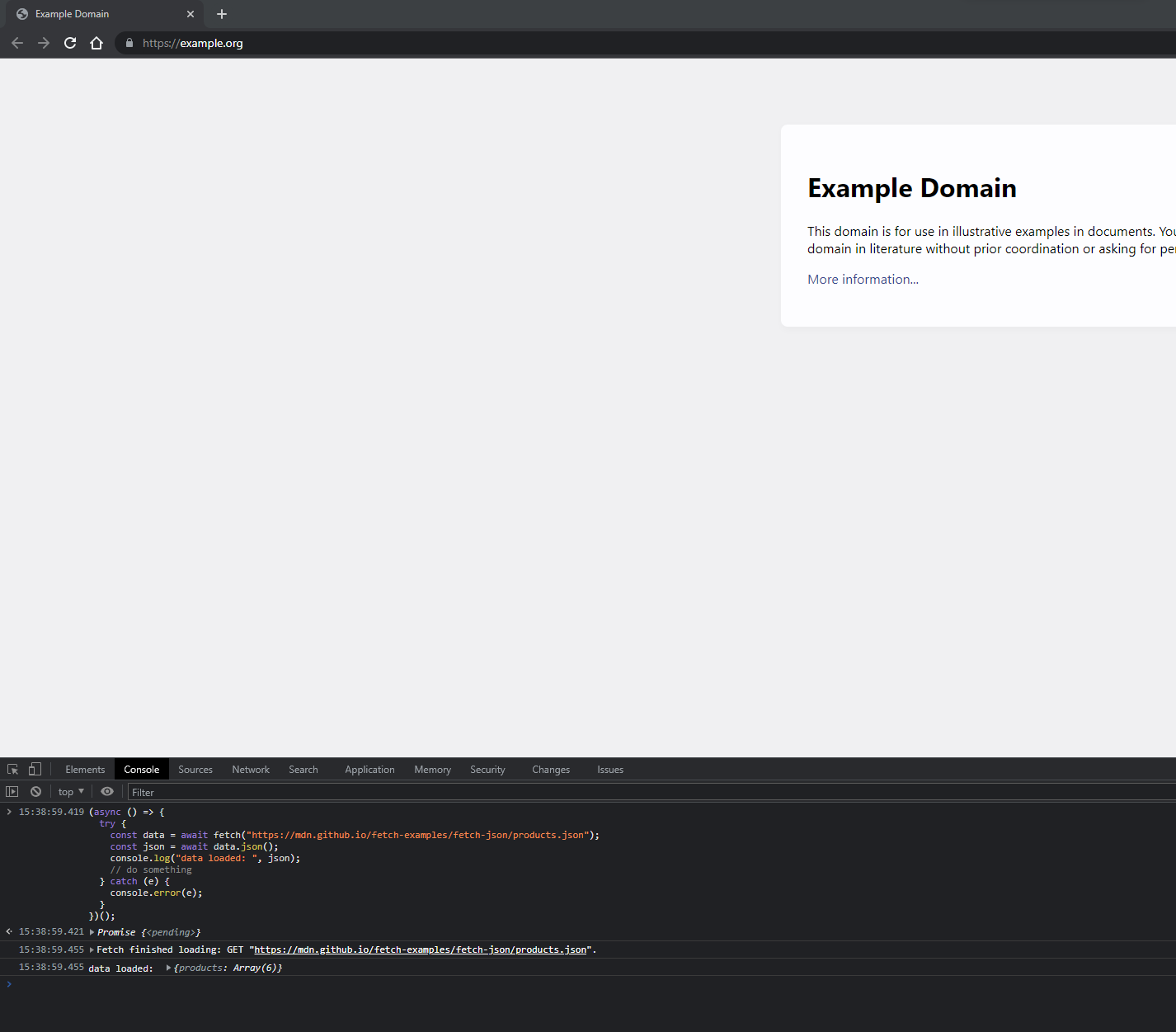Clear the console output
1176x1032 pixels.
(x=35, y=791)
